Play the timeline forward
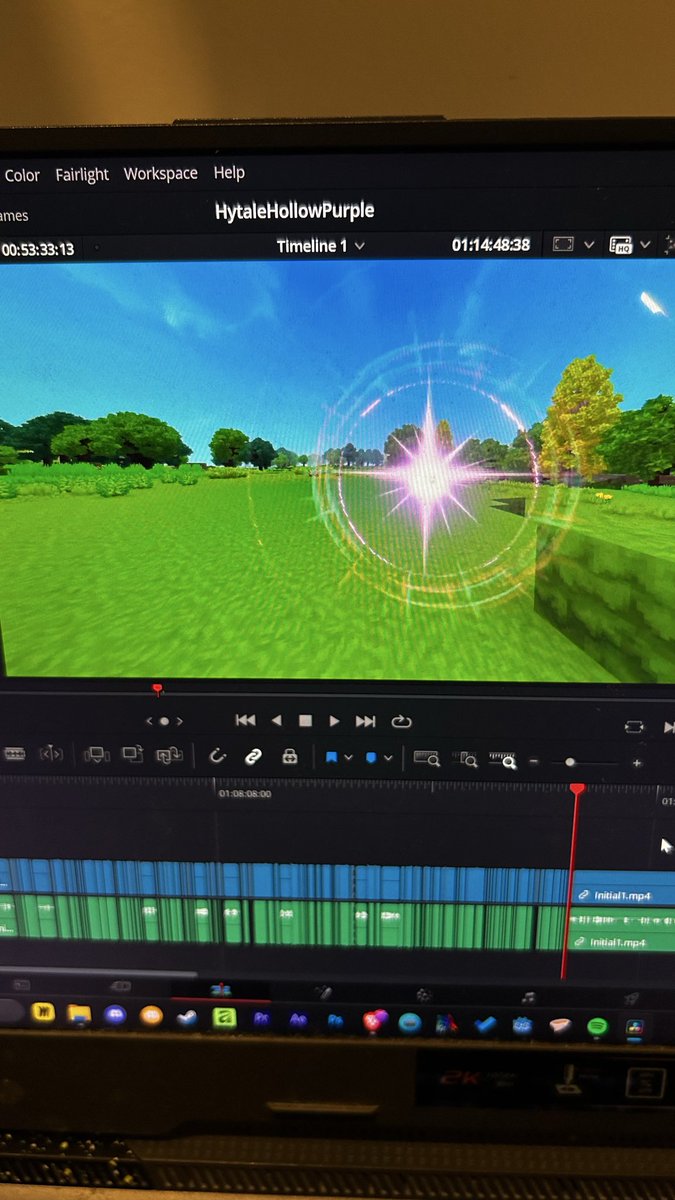The height and width of the screenshot is (1200, 675). click(335, 720)
